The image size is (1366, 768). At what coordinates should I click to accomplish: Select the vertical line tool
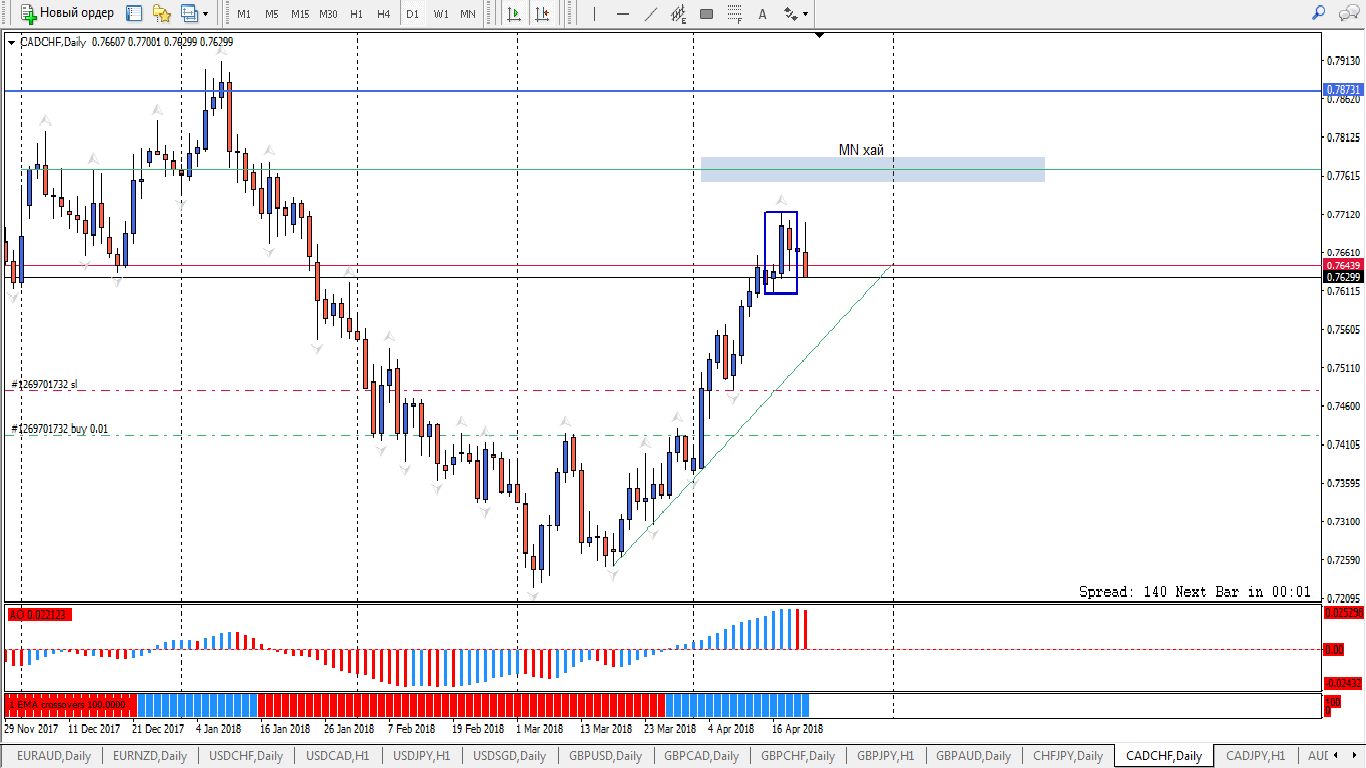pyautogui.click(x=594, y=14)
